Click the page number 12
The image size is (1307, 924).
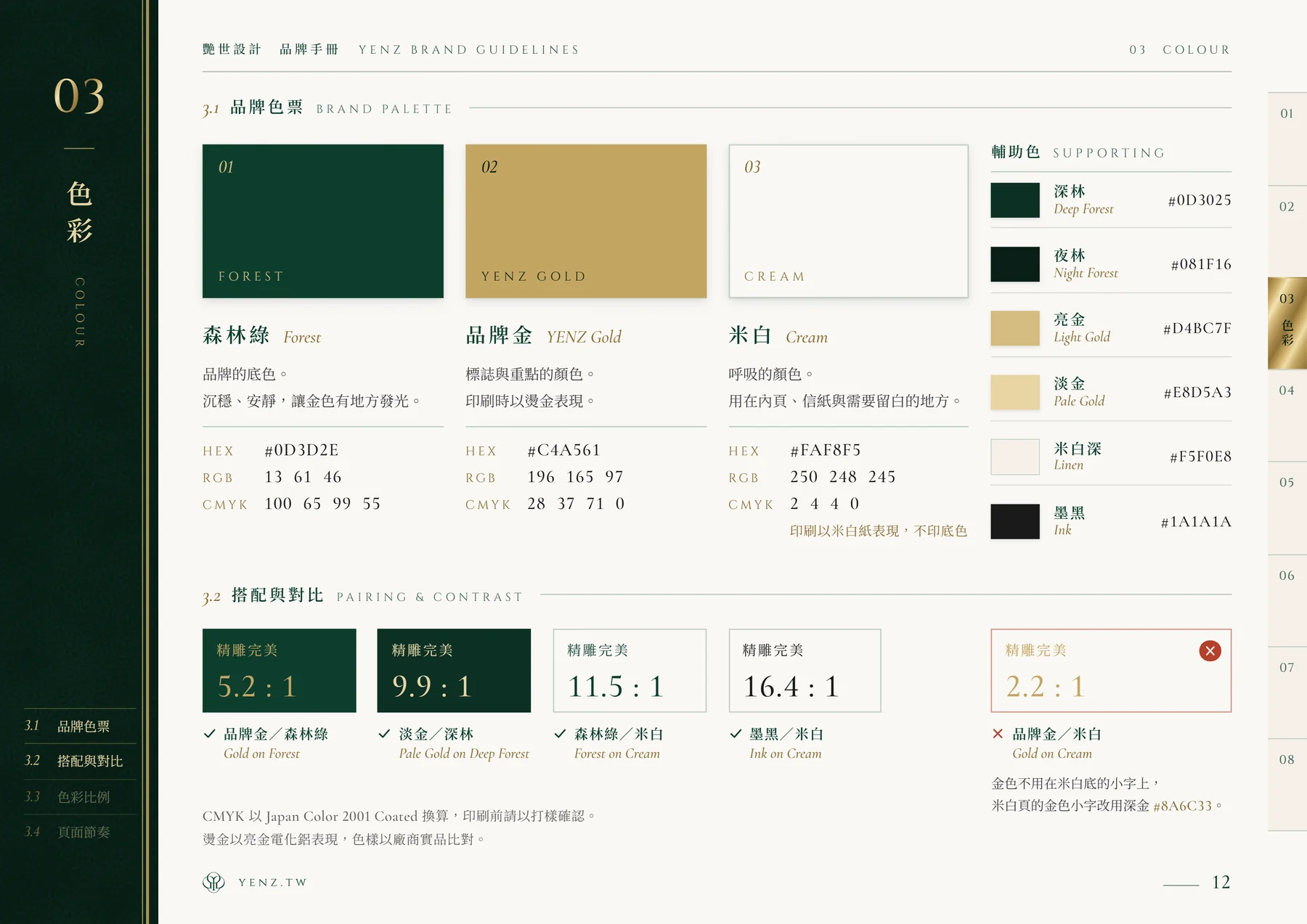tap(1221, 882)
